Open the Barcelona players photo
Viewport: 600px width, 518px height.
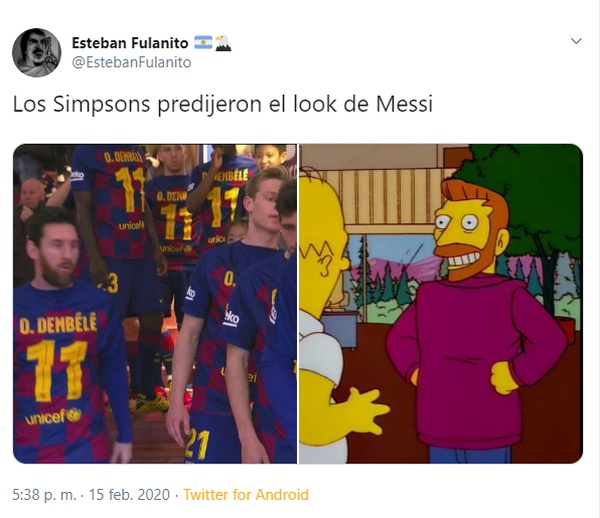pyautogui.click(x=155, y=304)
